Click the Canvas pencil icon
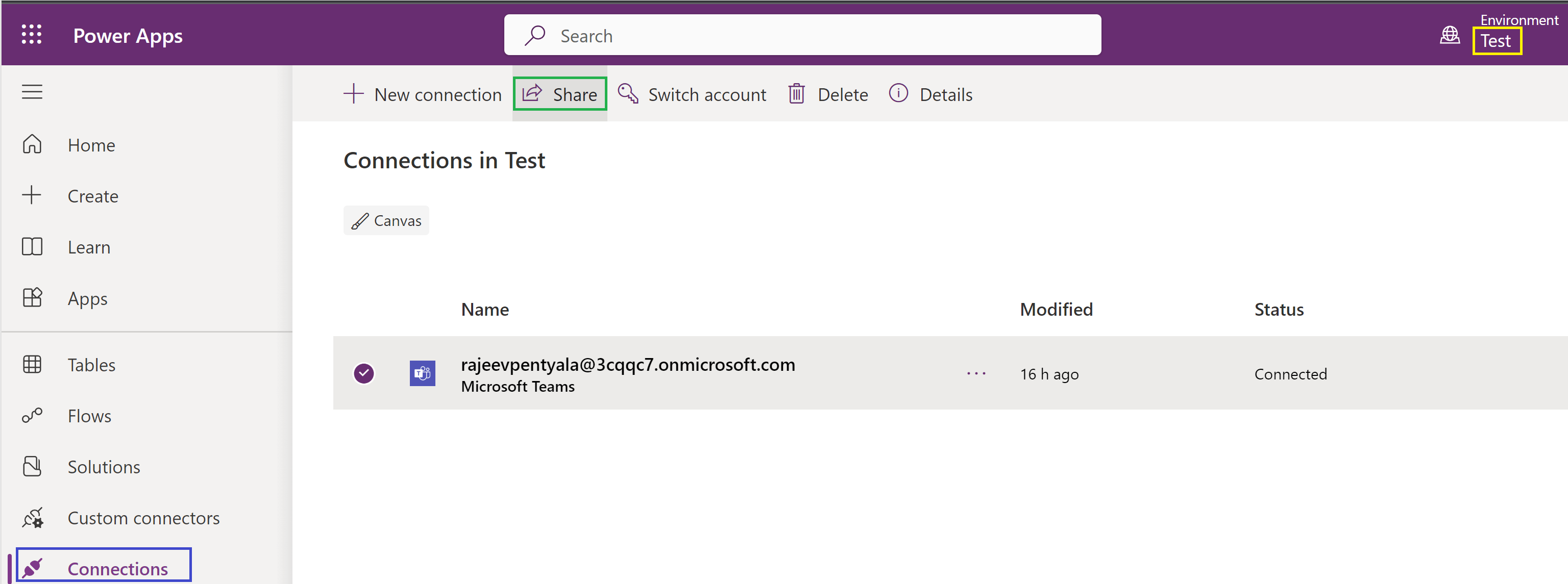Viewport: 1568px width, 584px height. tap(360, 221)
